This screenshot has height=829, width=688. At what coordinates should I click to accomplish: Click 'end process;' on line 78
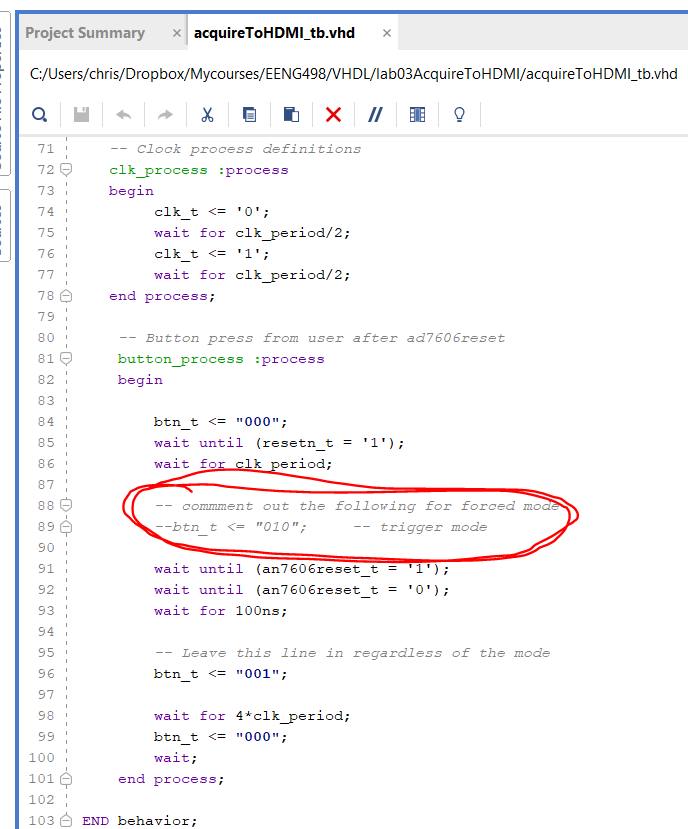click(x=162, y=297)
